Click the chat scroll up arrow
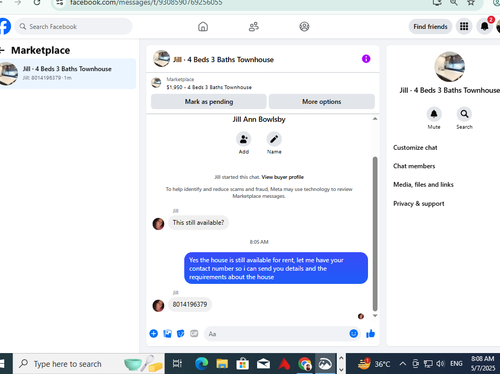The image size is (500, 374). (x=375, y=119)
